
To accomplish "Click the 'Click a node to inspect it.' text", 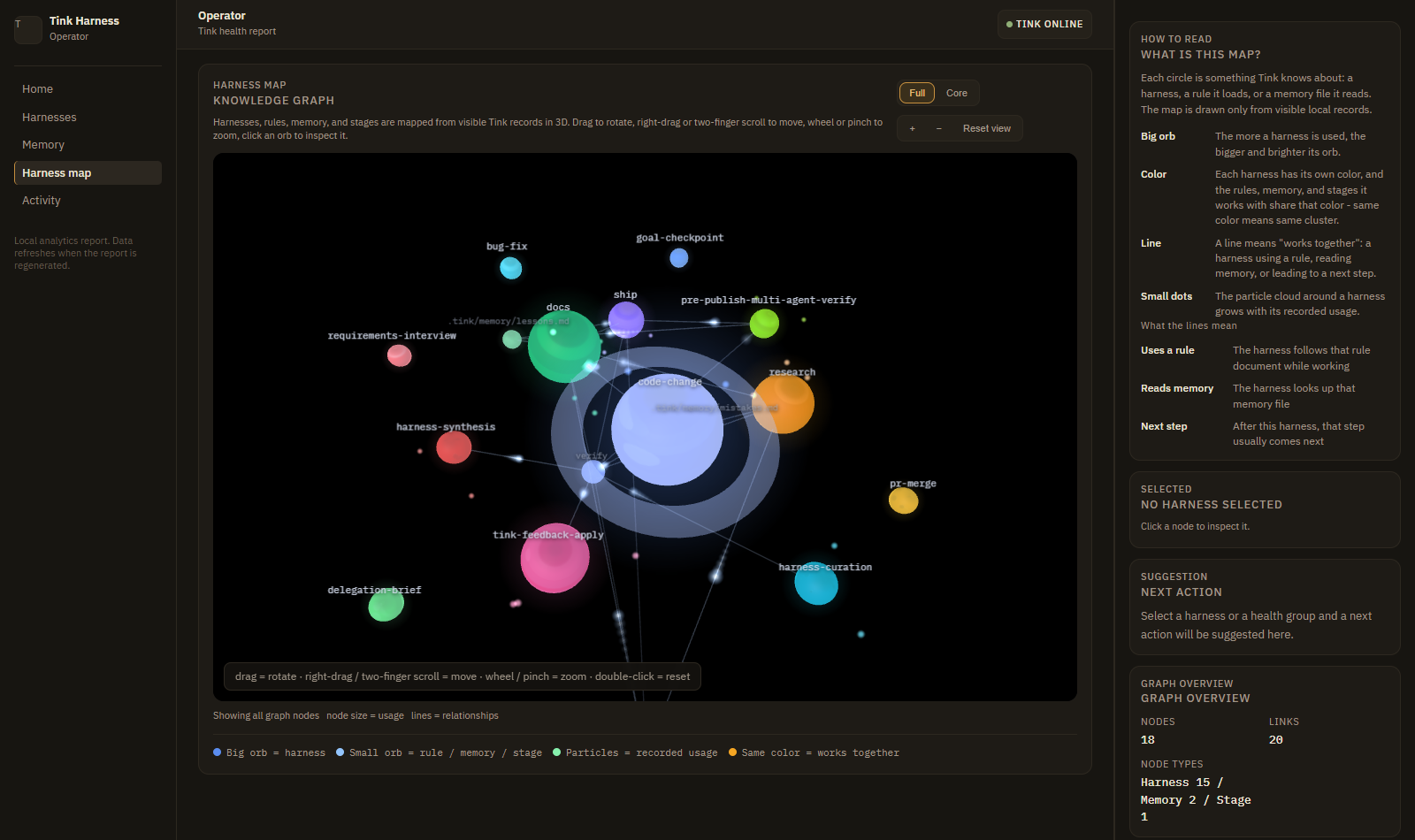I will point(1196,526).
